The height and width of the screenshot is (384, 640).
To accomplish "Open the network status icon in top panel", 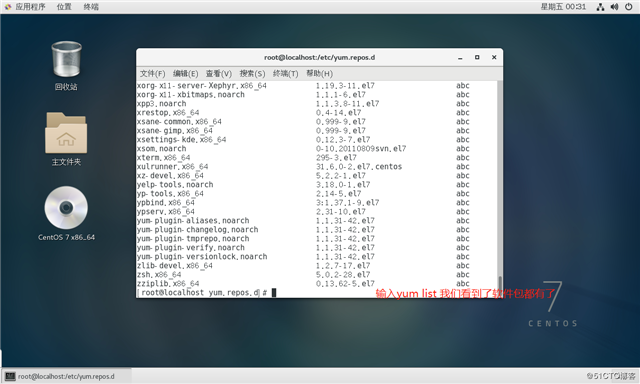I will pyautogui.click(x=600, y=7).
